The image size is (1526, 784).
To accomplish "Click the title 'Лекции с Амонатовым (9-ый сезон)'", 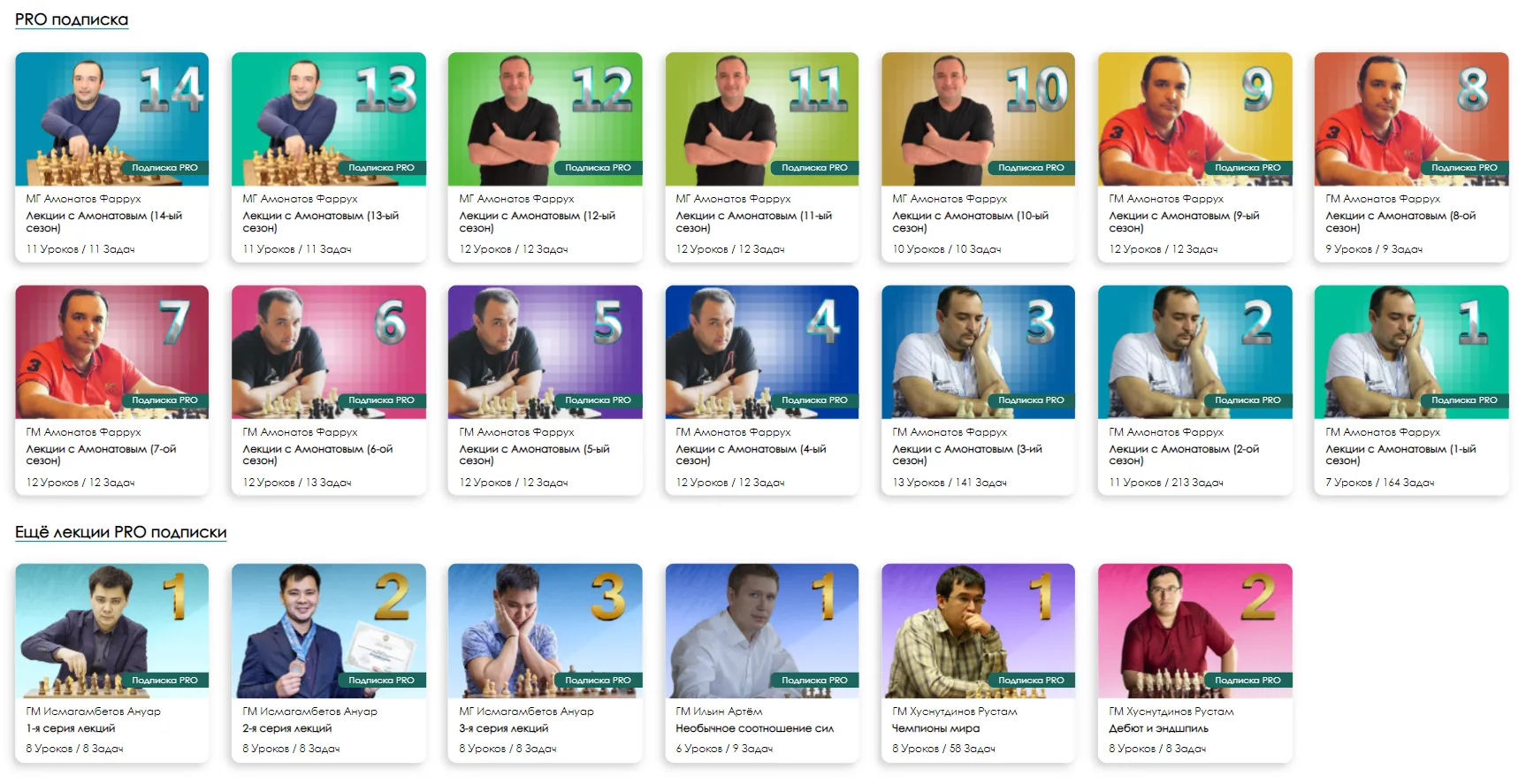I will coord(1184,222).
